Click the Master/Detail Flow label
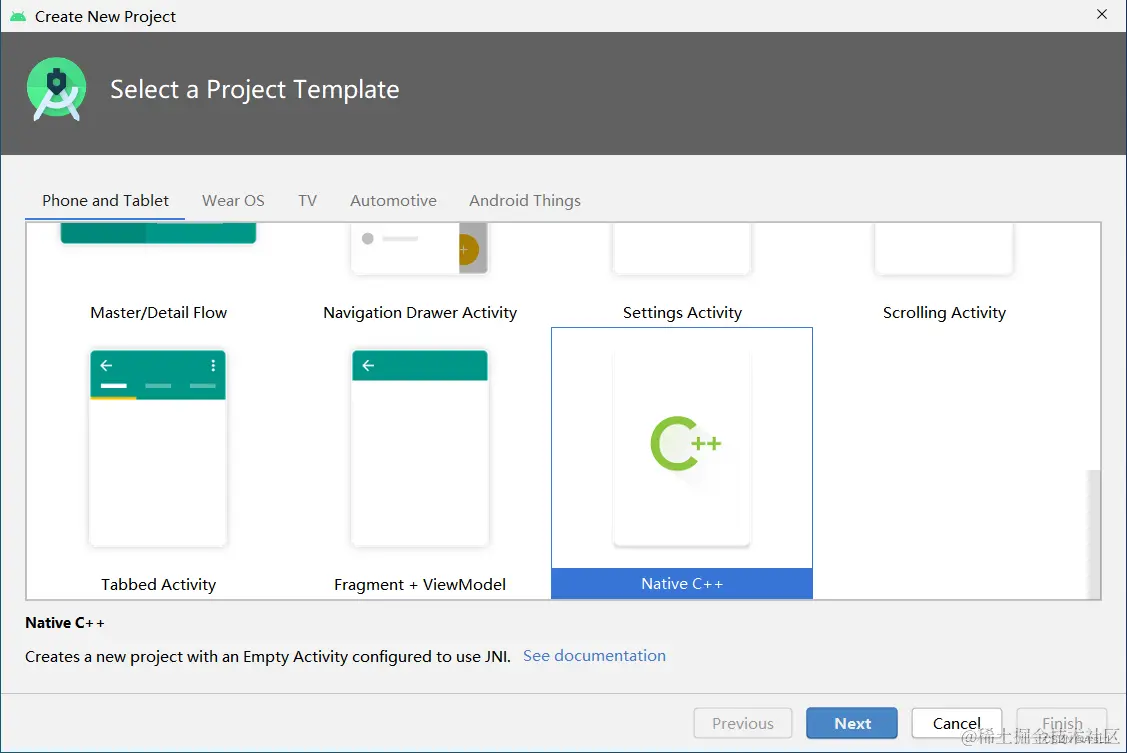 pyautogui.click(x=158, y=313)
